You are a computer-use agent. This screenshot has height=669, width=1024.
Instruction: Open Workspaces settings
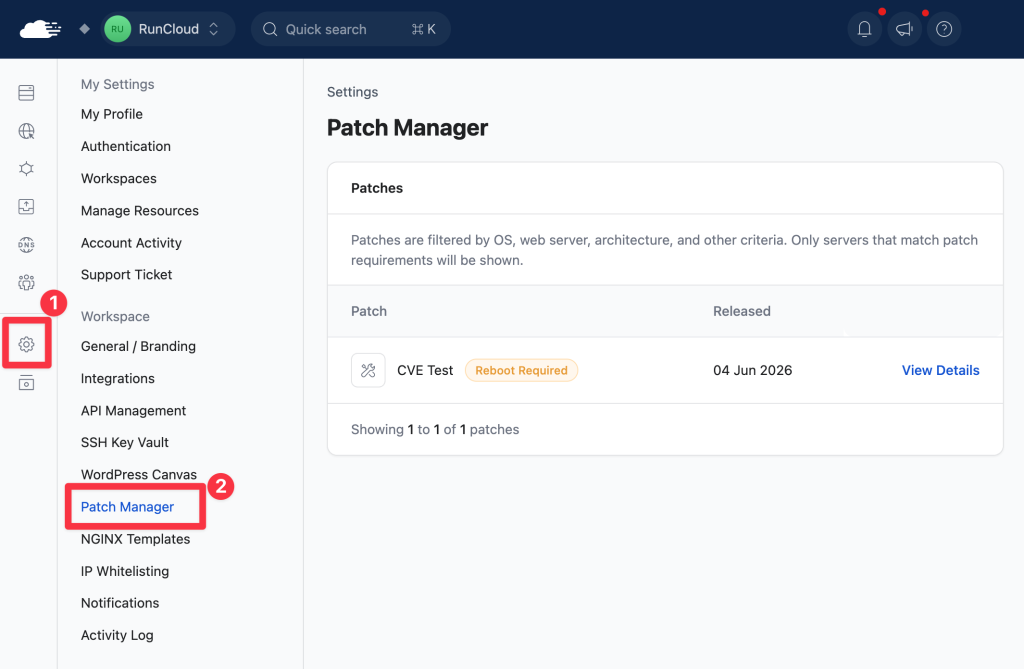click(x=119, y=178)
